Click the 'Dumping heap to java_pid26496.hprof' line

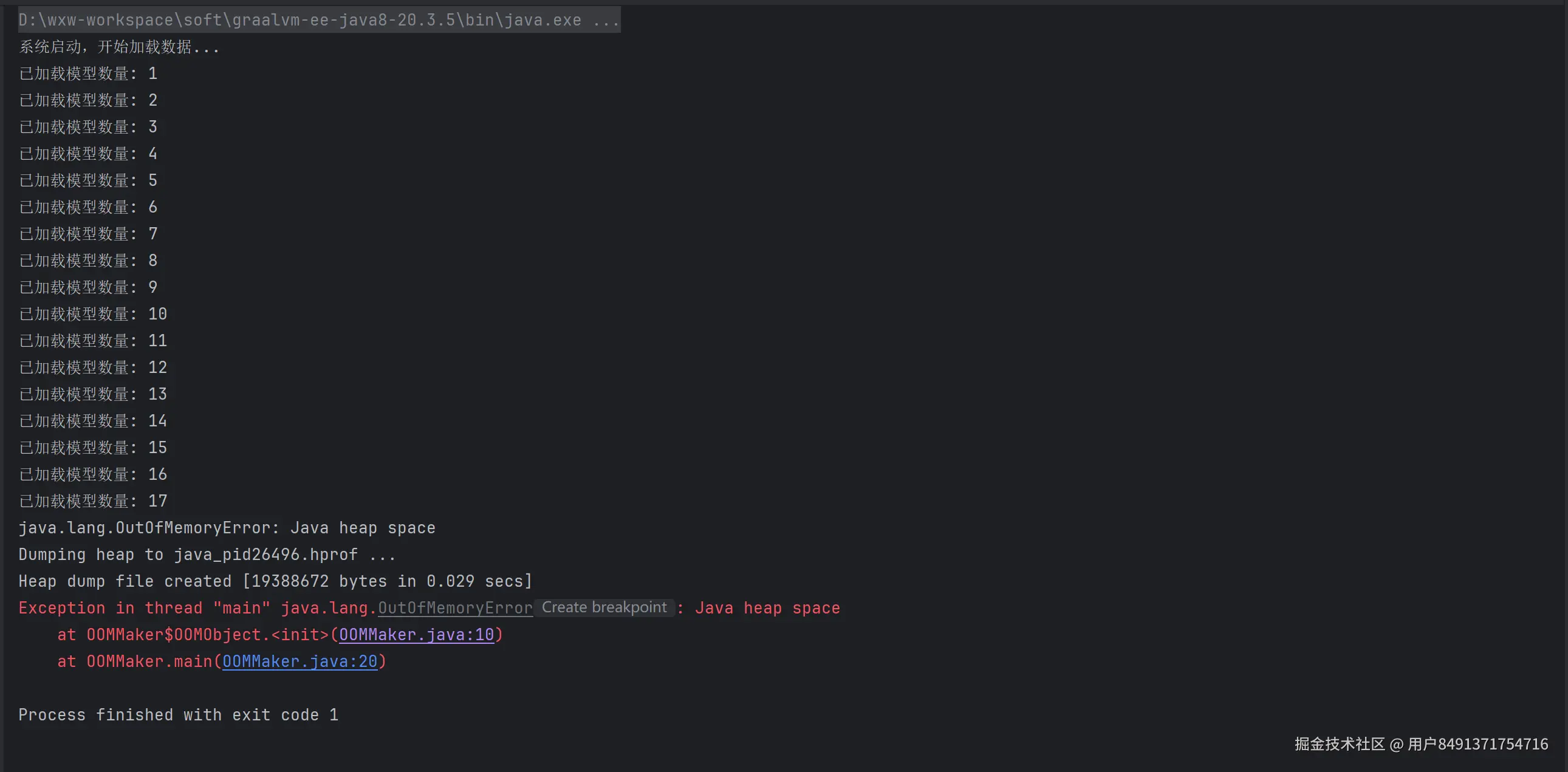207,554
